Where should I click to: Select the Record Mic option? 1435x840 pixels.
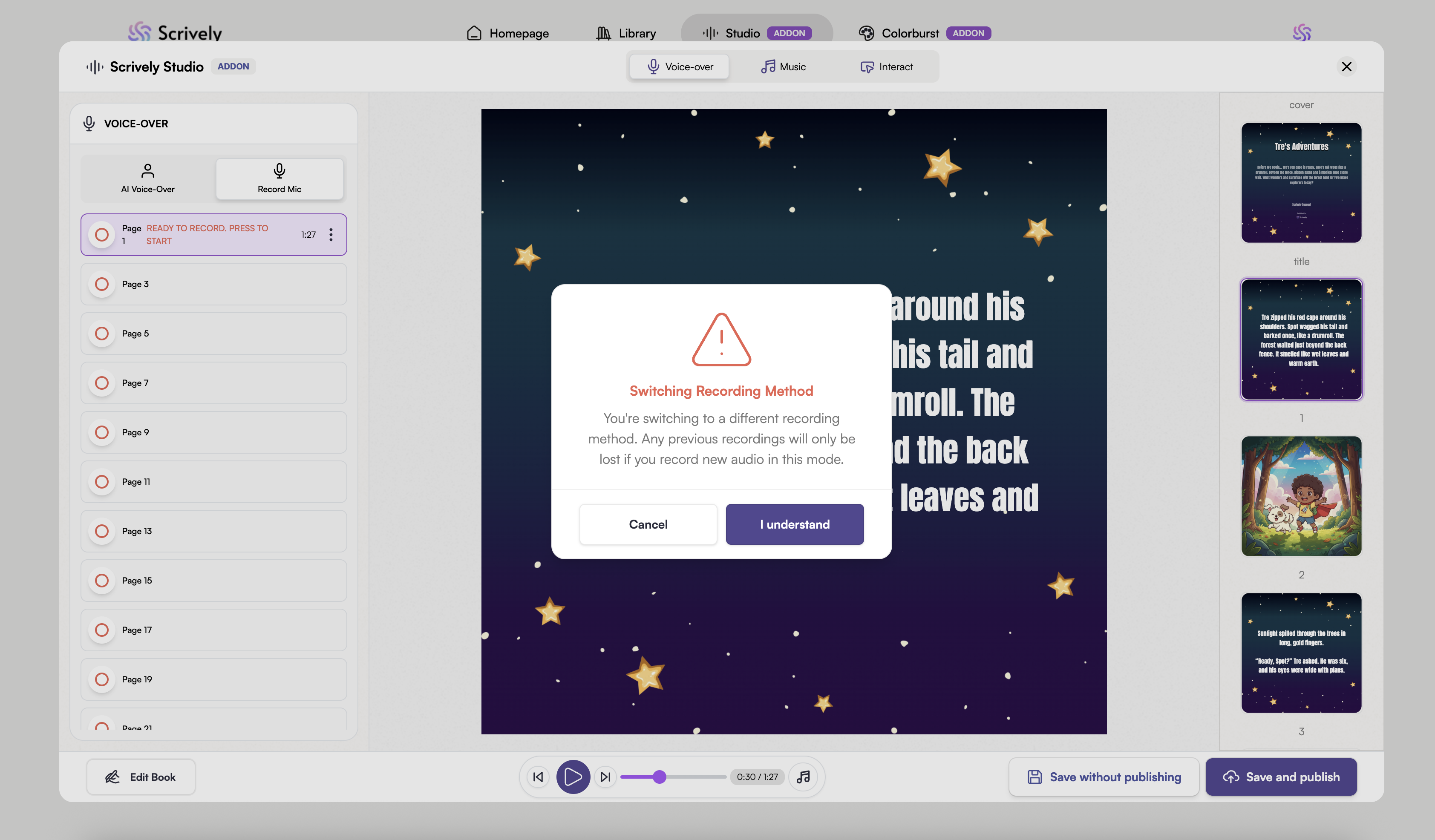coord(279,179)
